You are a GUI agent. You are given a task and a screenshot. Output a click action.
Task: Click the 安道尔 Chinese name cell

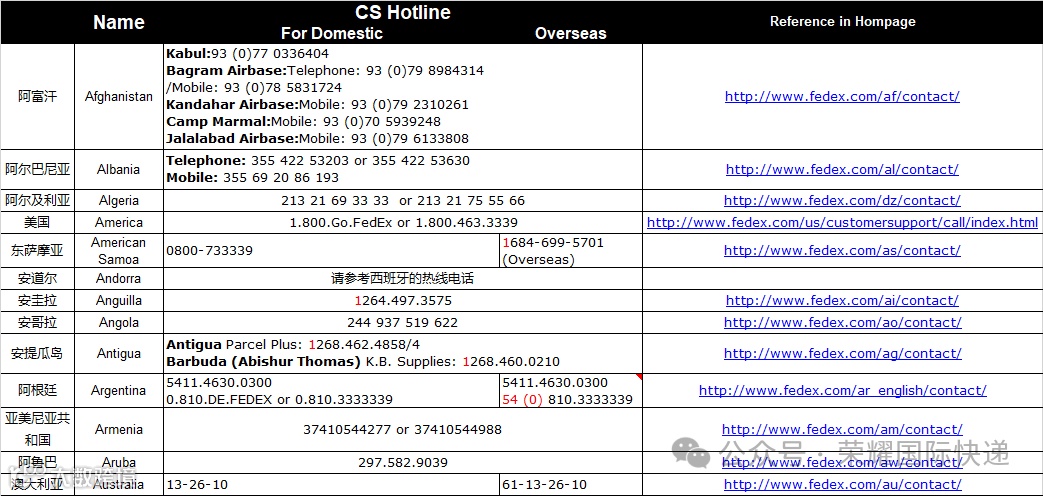[37, 279]
